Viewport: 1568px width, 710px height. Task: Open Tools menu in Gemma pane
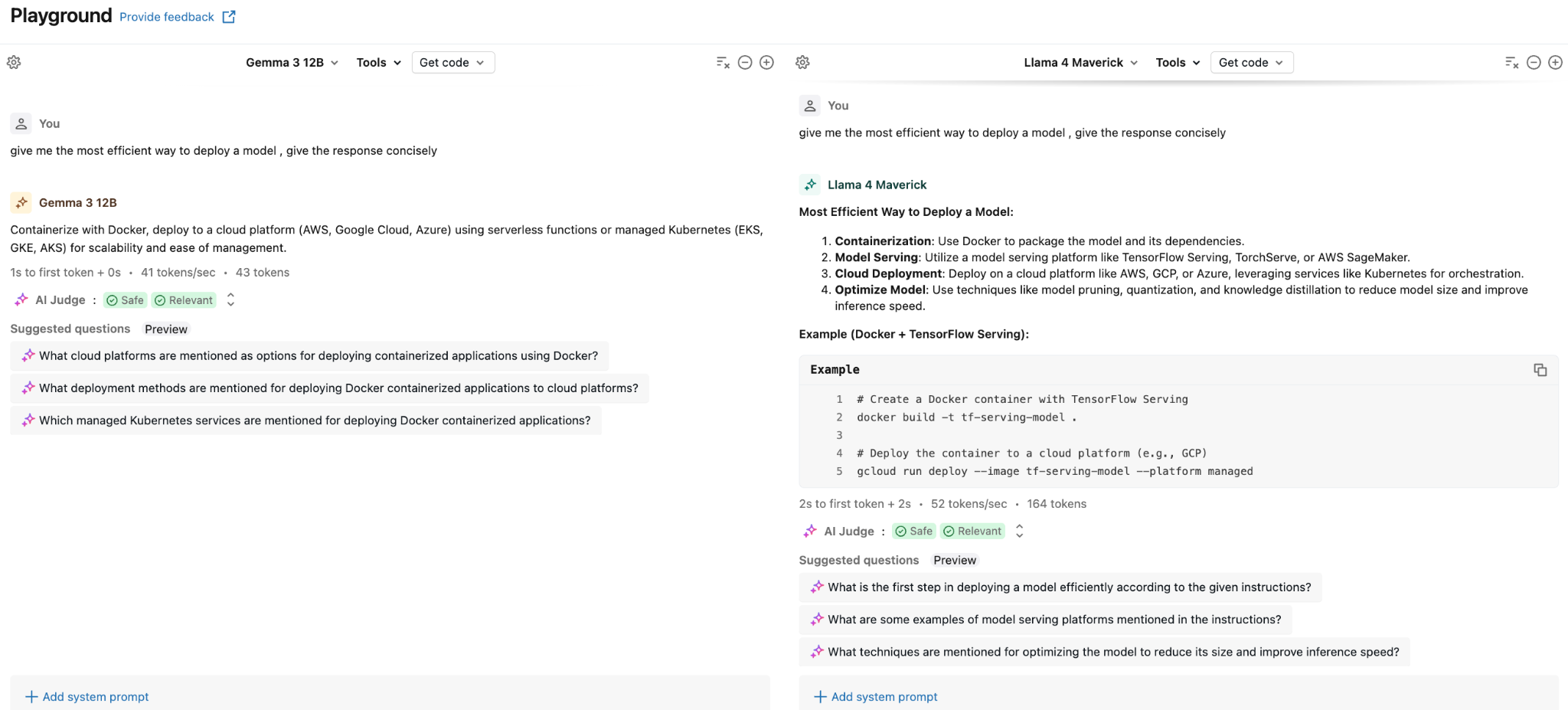pyautogui.click(x=378, y=63)
